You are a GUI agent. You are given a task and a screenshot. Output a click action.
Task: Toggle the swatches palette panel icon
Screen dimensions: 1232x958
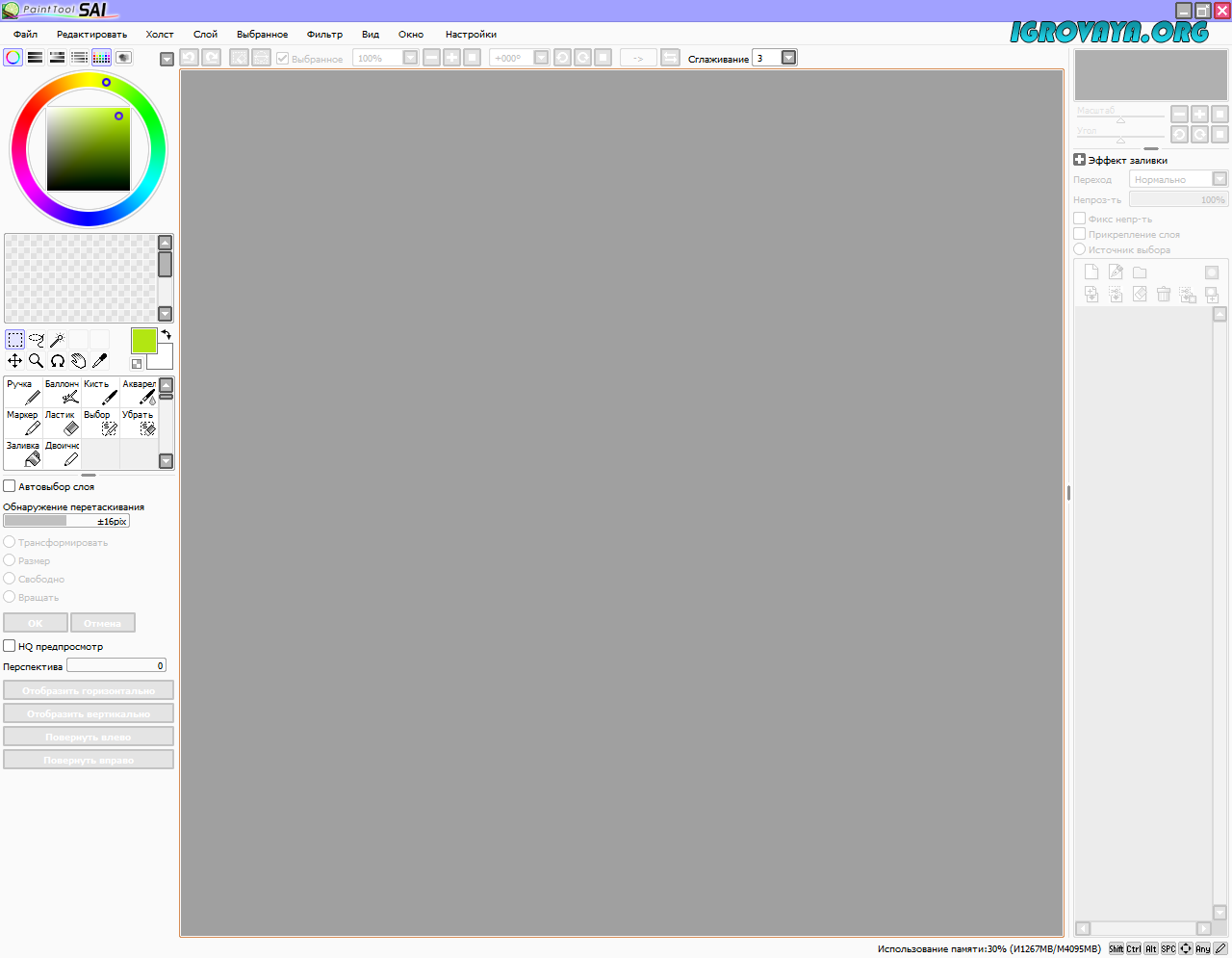[x=101, y=58]
